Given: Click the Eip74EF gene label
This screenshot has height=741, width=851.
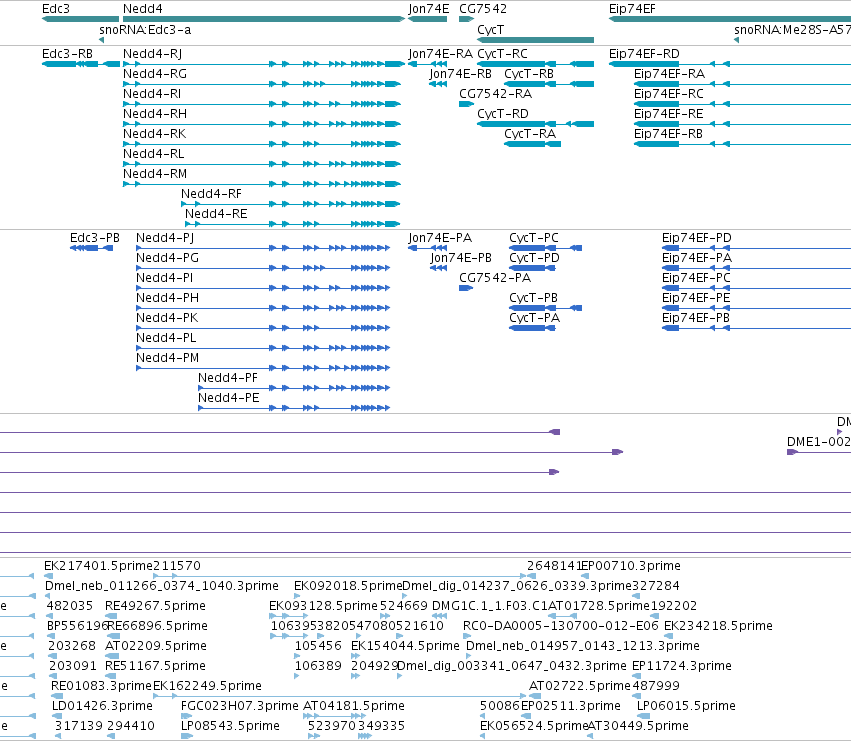Looking at the screenshot, I should pos(632,9).
